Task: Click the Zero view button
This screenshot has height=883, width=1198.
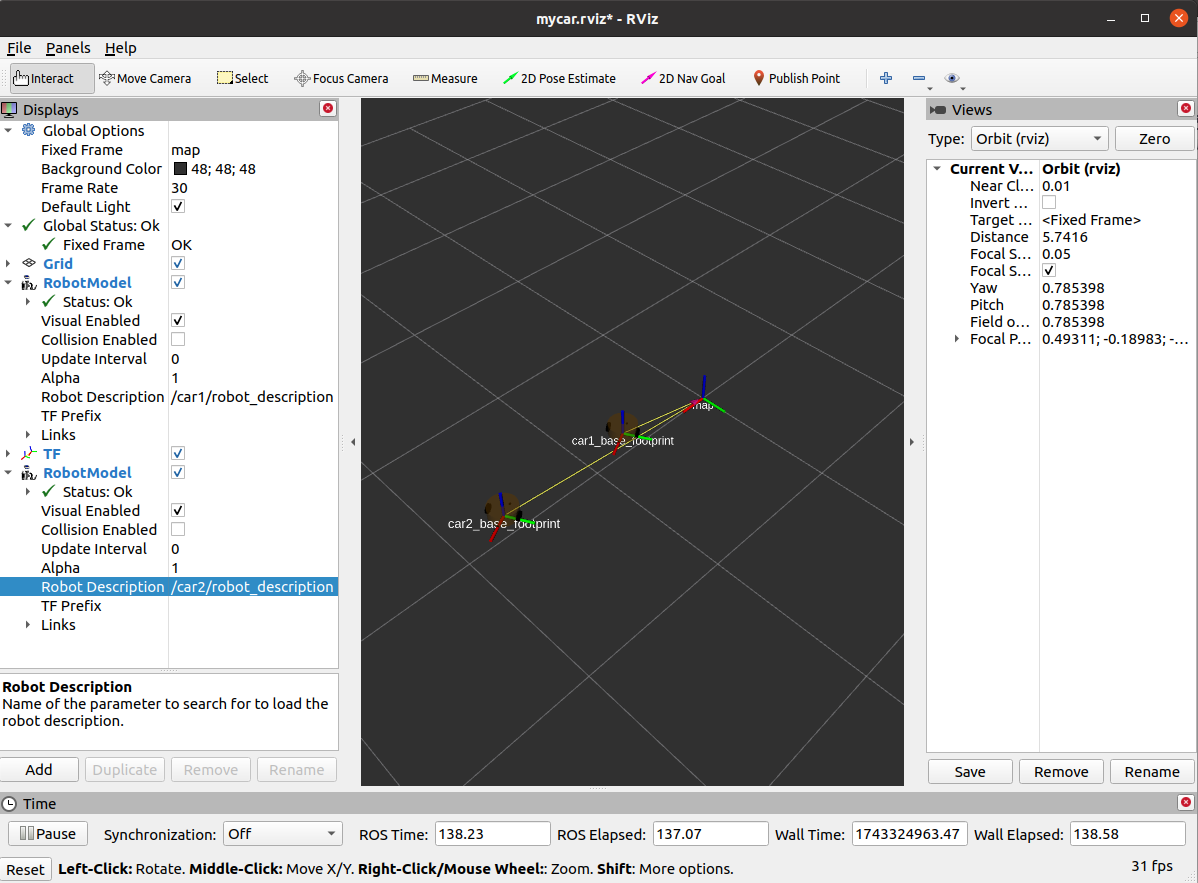Action: coord(1154,139)
